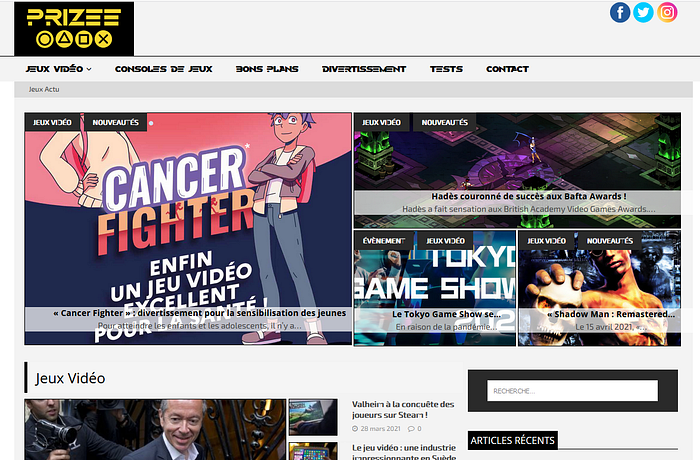Open the Twitter social icon
This screenshot has width=700, height=460.
point(643,13)
